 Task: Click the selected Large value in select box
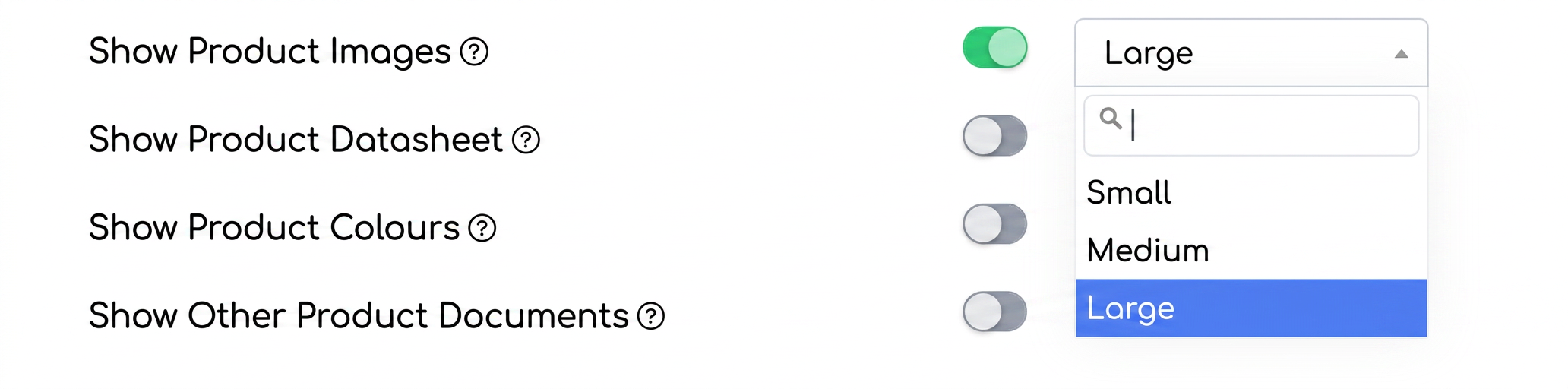coord(1149,53)
